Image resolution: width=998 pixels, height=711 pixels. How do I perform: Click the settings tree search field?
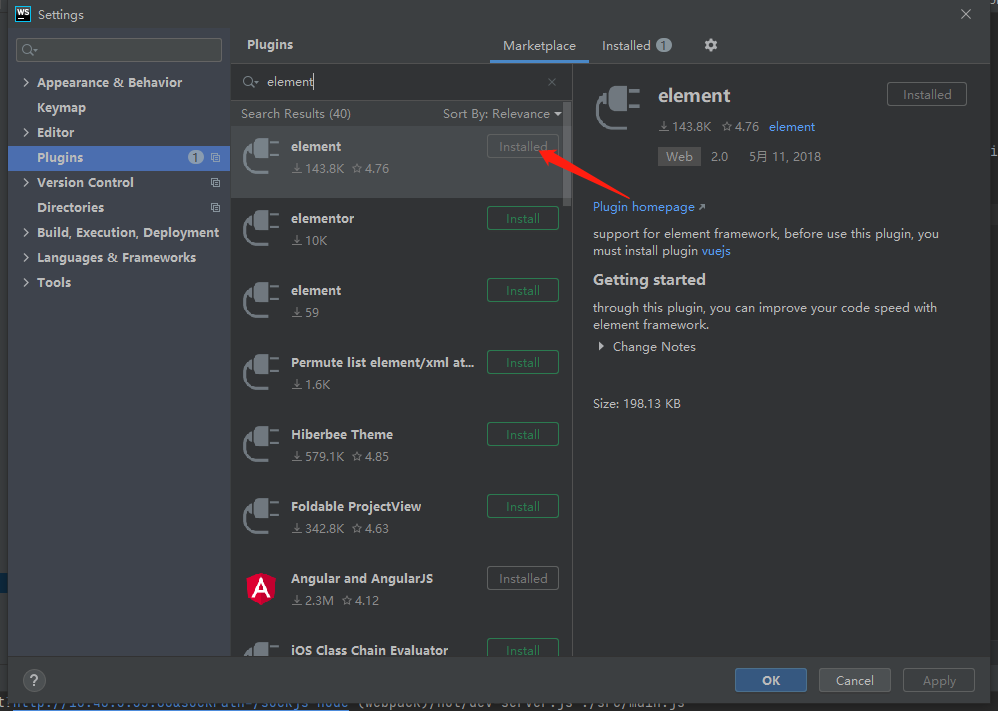pos(119,50)
